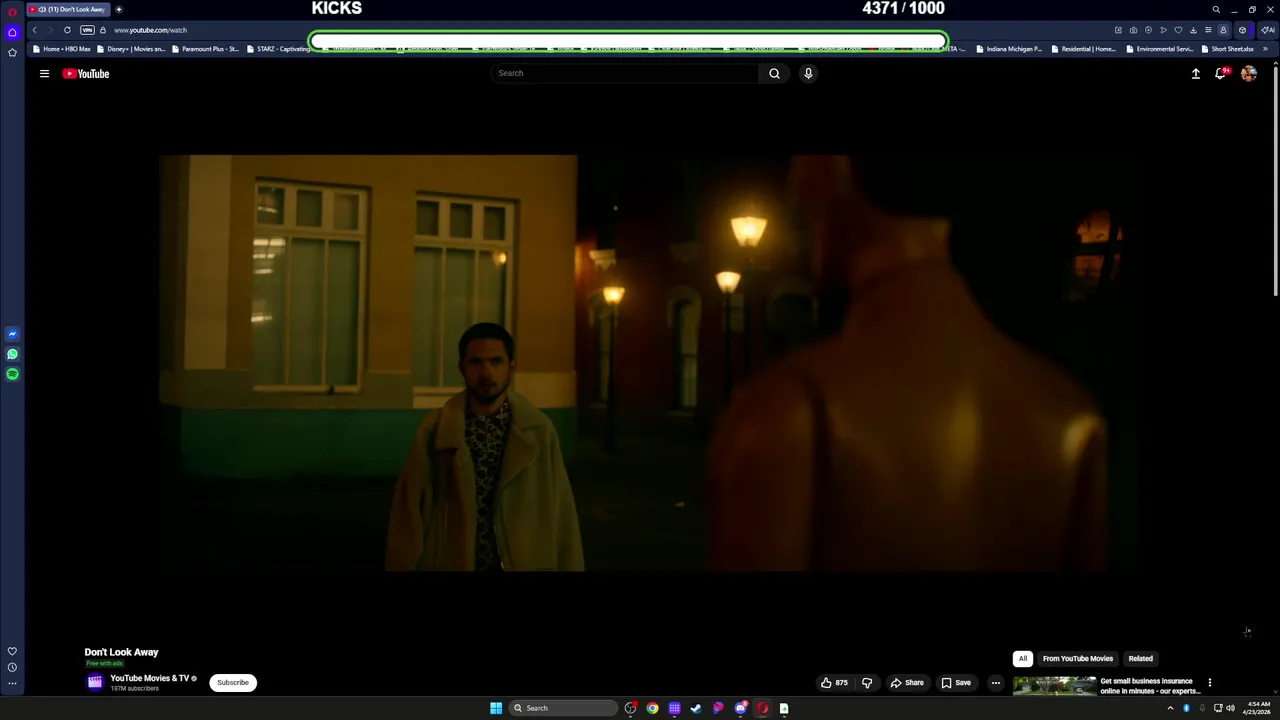
Task: Click Windows taskbar search box
Action: [564, 708]
